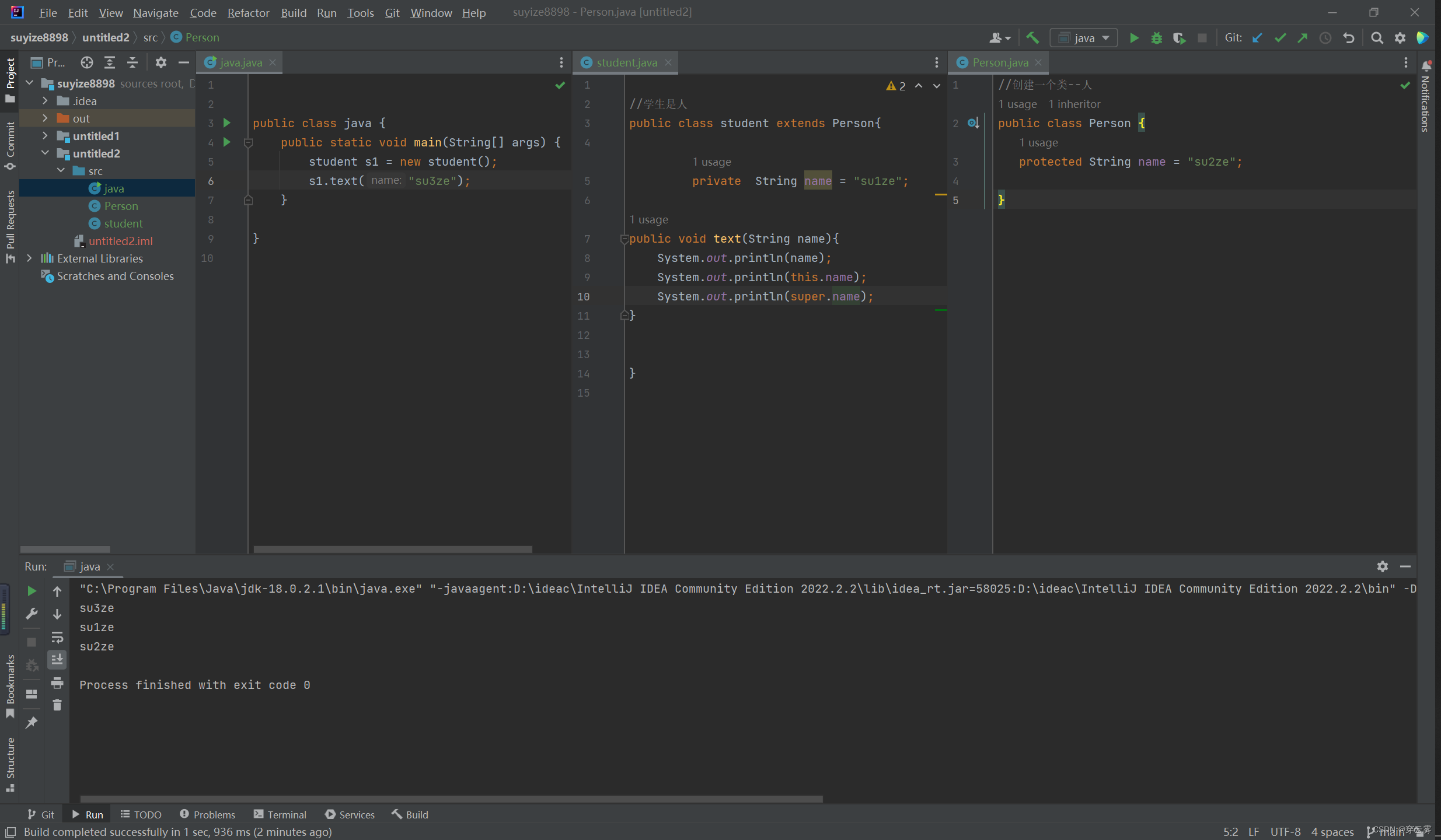Viewport: 1441px width, 840px height.
Task: Click the Git push arrow icon
Action: [1303, 38]
